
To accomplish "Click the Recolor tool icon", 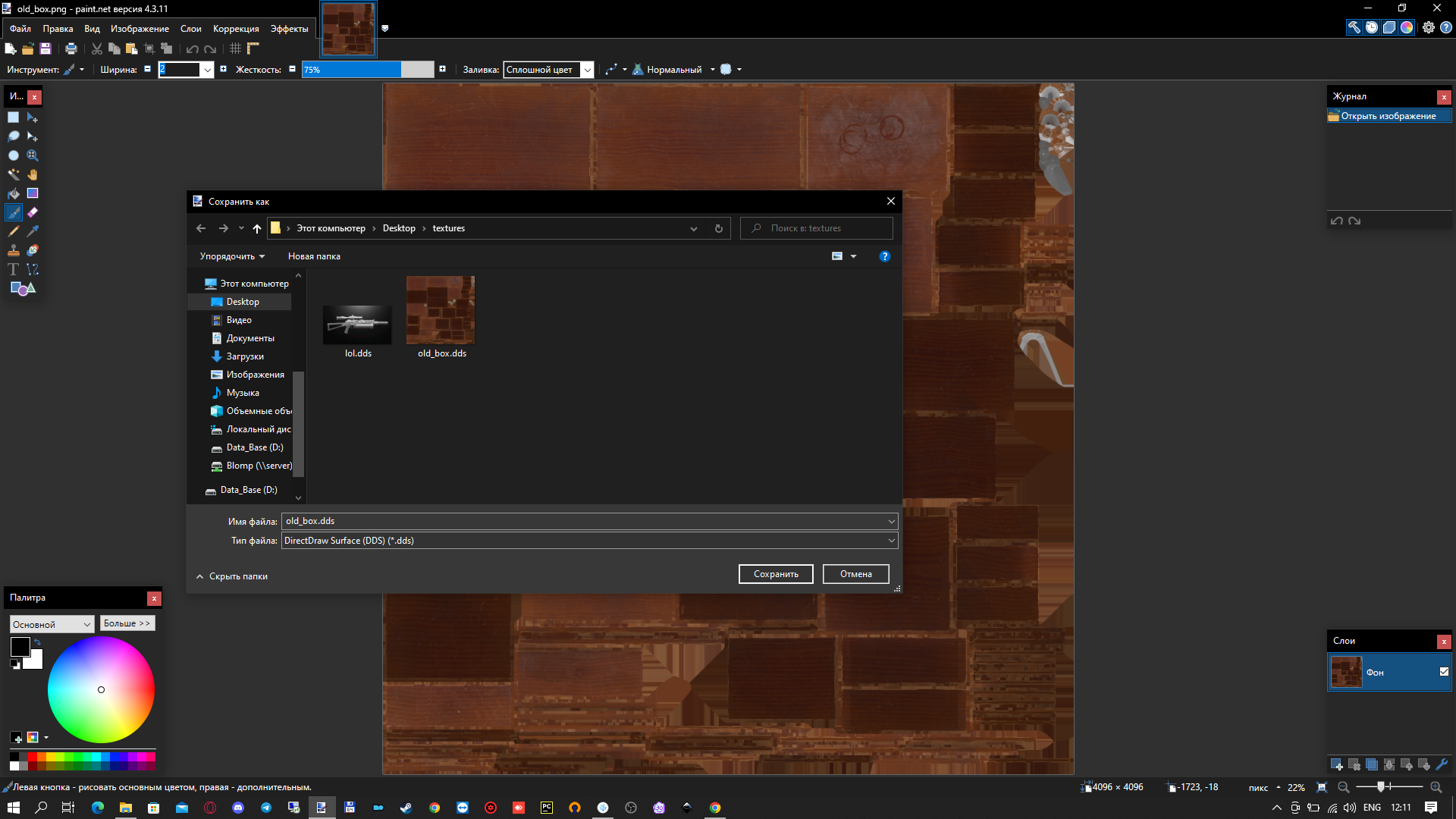I will coord(33,250).
